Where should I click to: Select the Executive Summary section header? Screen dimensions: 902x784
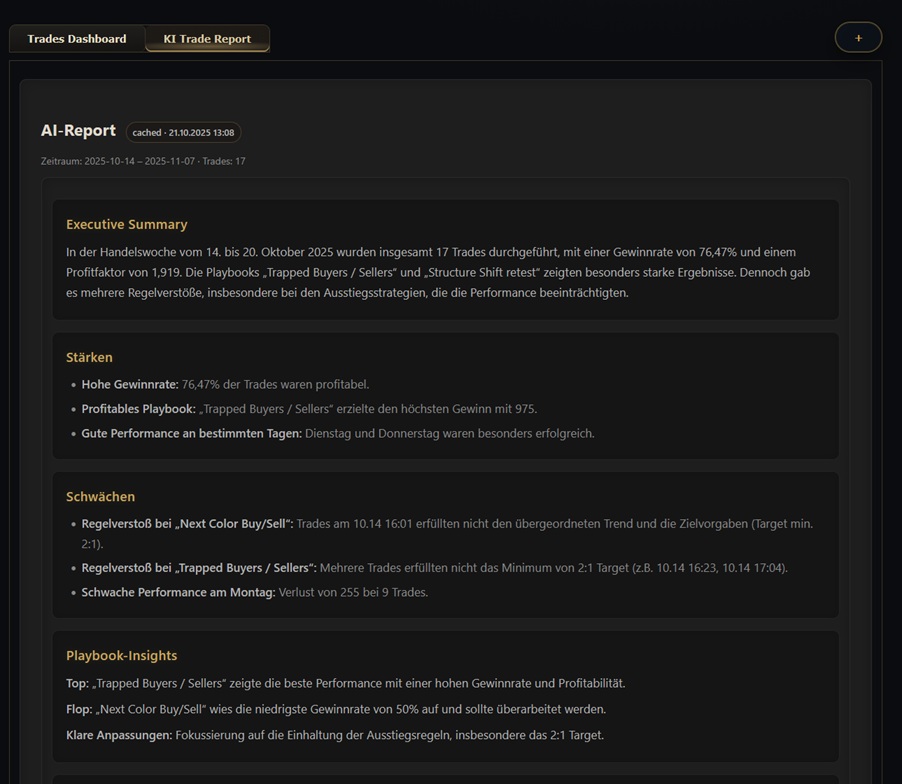126,224
